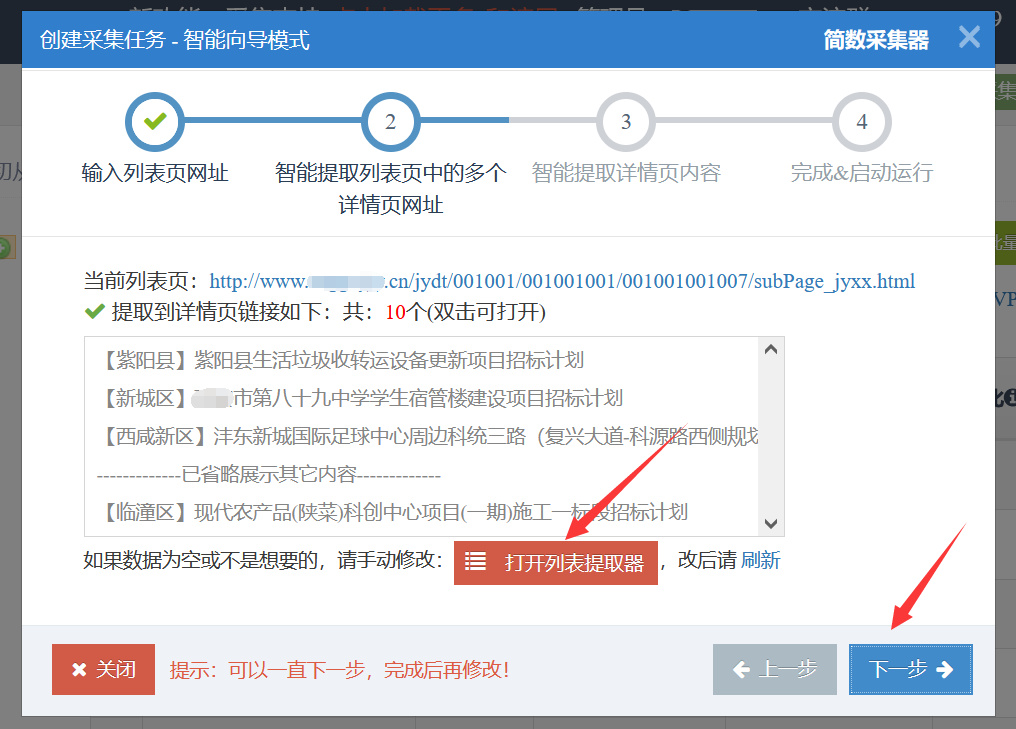Close the wizard dialog with the X icon
1016x729 pixels.
[x=969, y=37]
